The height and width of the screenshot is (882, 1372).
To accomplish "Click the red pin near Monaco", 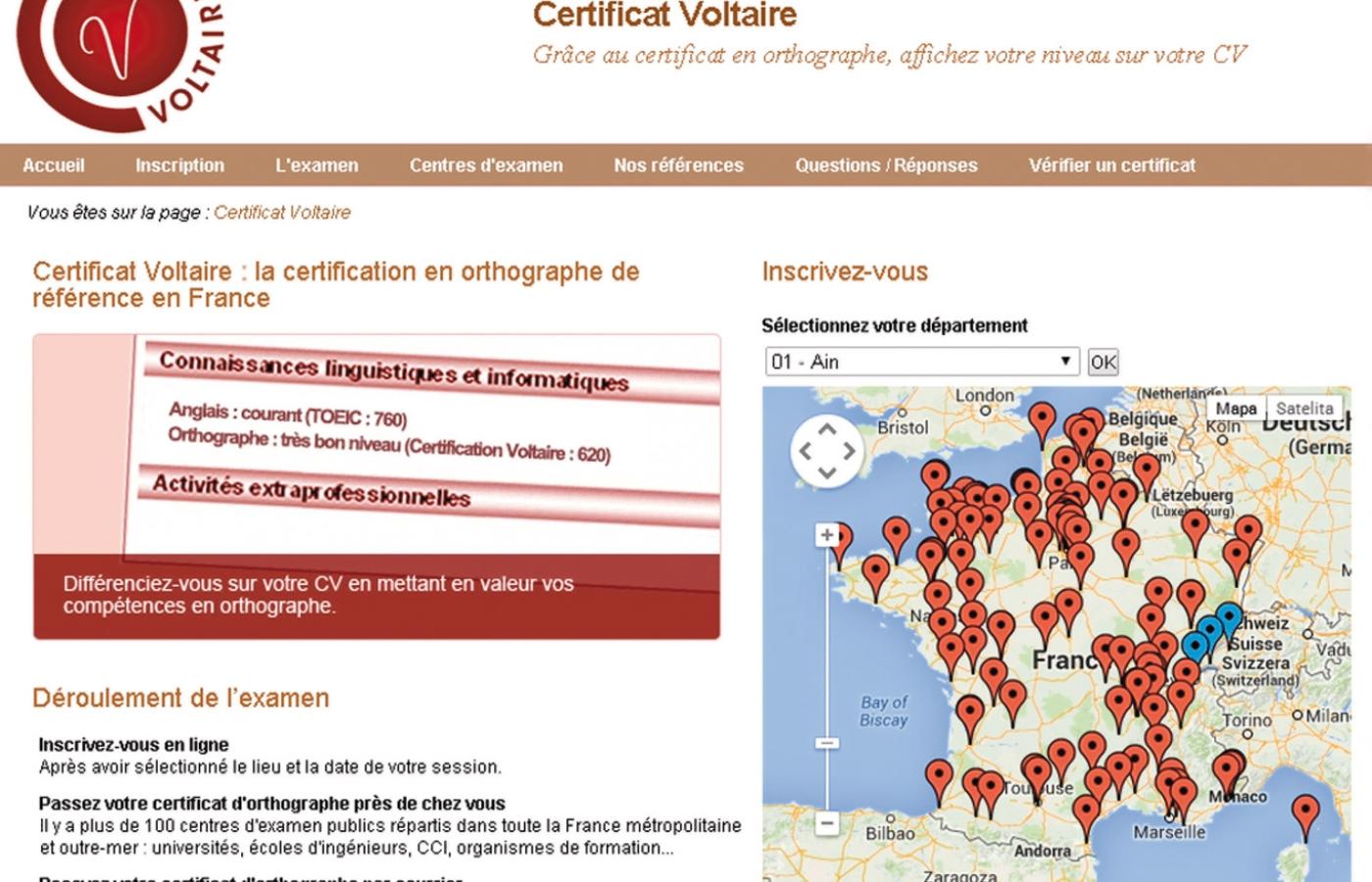I will coord(1227,769).
